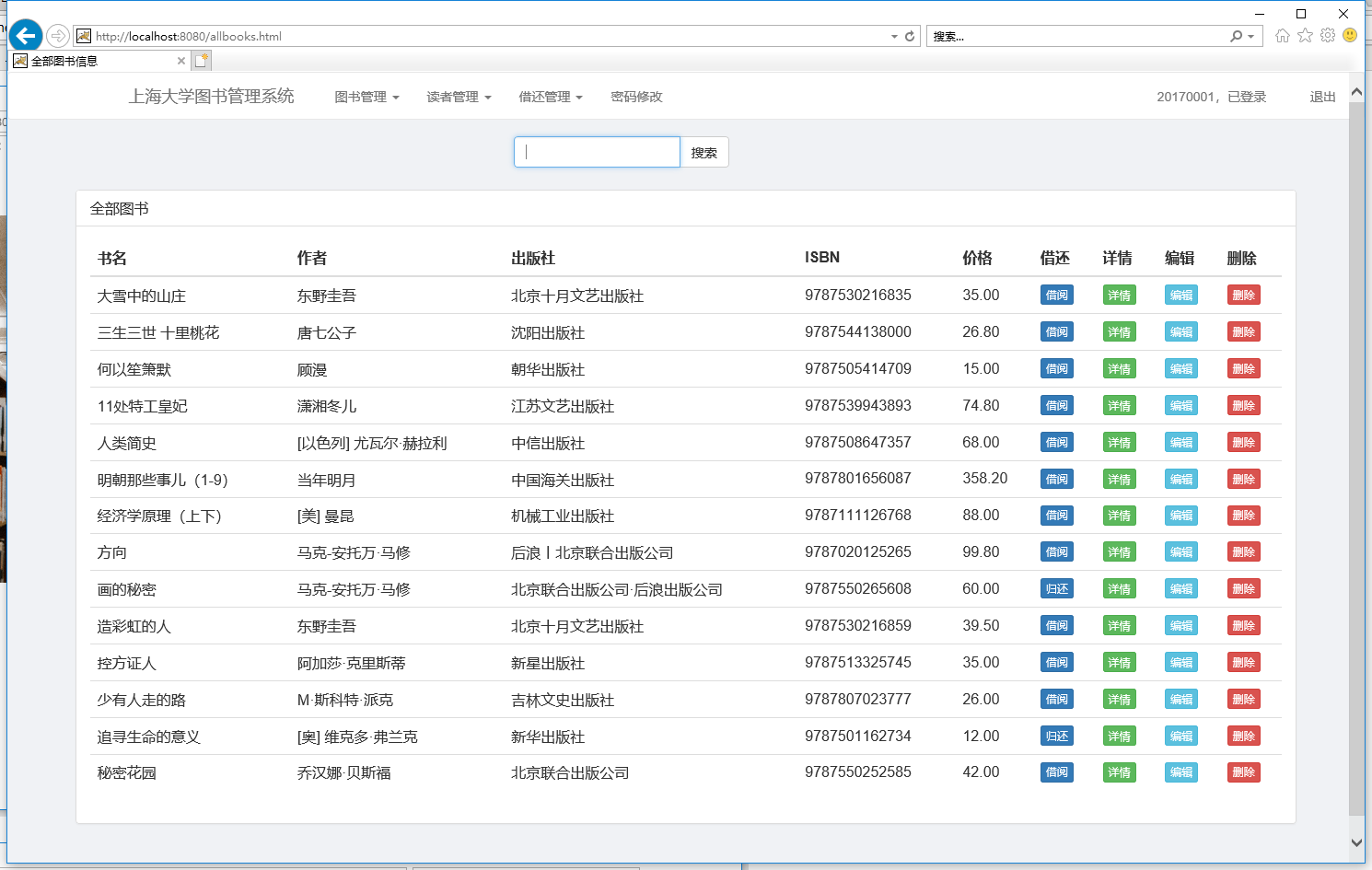Image resolution: width=1372 pixels, height=870 pixels.
Task: Click 借阅 button for 大雪中的山庄
Action: pos(1056,296)
